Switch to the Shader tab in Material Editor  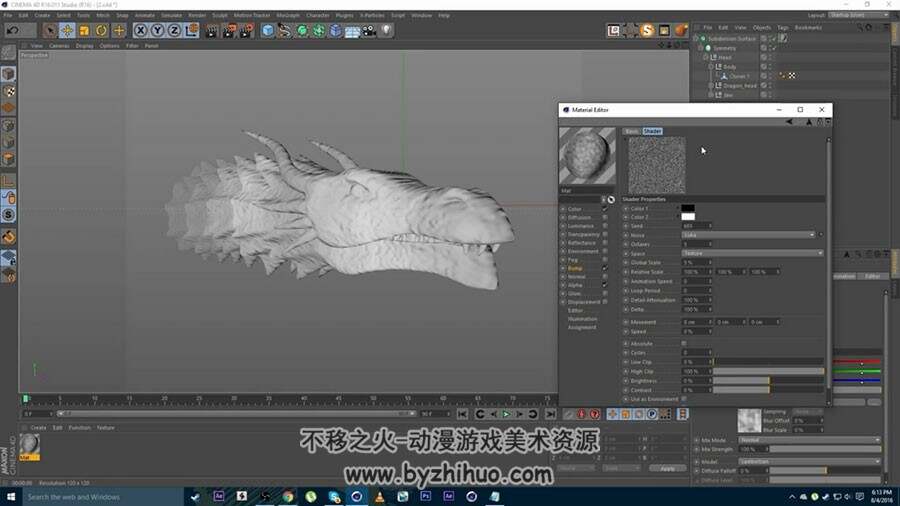(x=652, y=131)
